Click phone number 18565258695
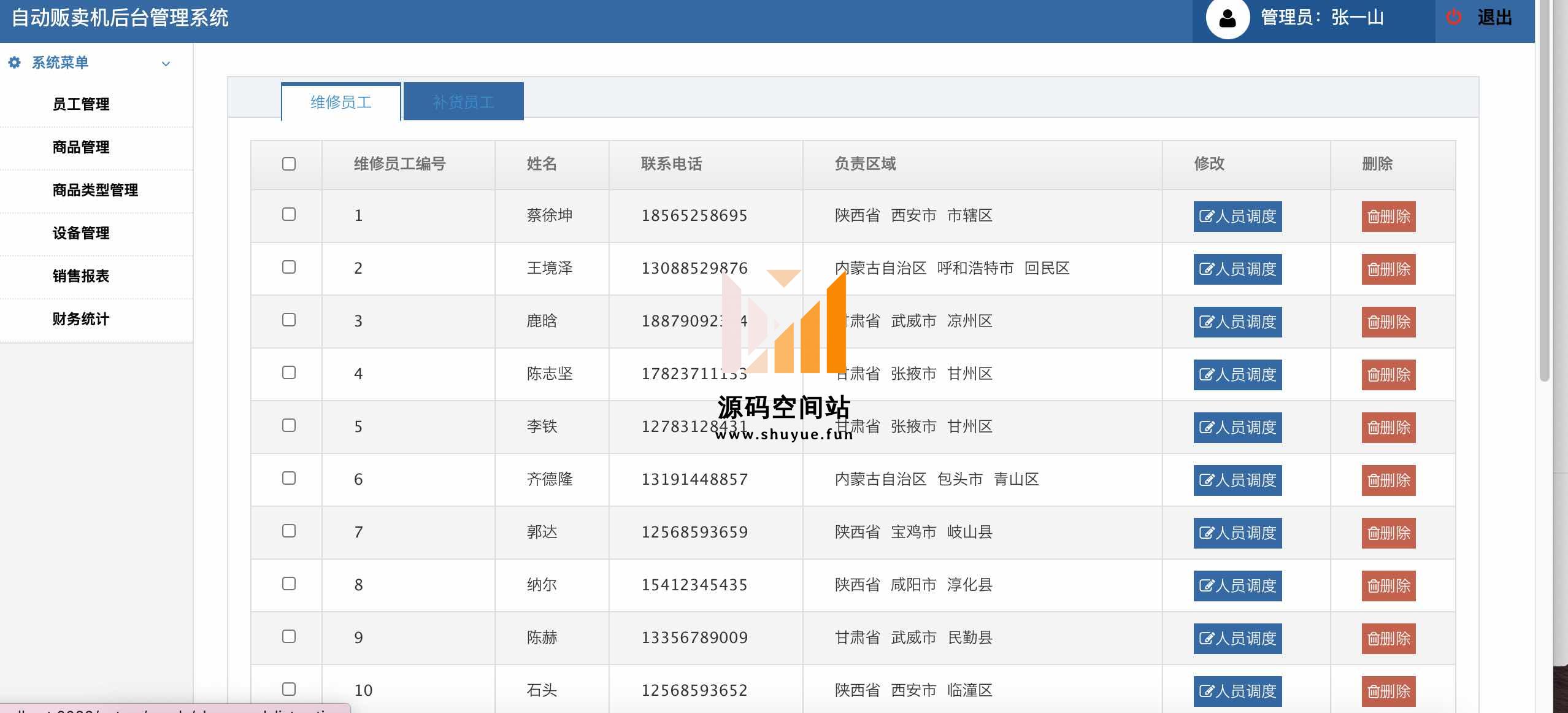1568x713 pixels. pyautogui.click(x=694, y=215)
